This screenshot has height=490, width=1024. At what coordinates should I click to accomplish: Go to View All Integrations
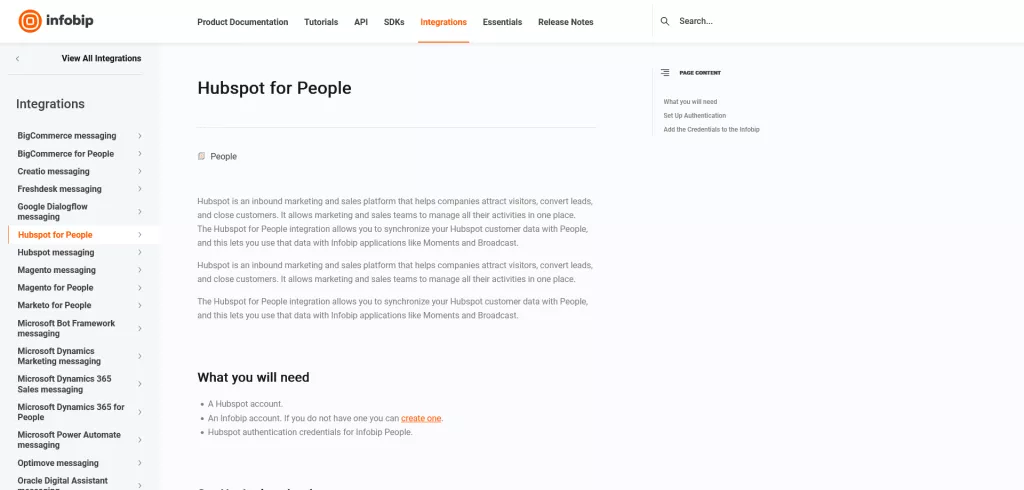point(101,59)
